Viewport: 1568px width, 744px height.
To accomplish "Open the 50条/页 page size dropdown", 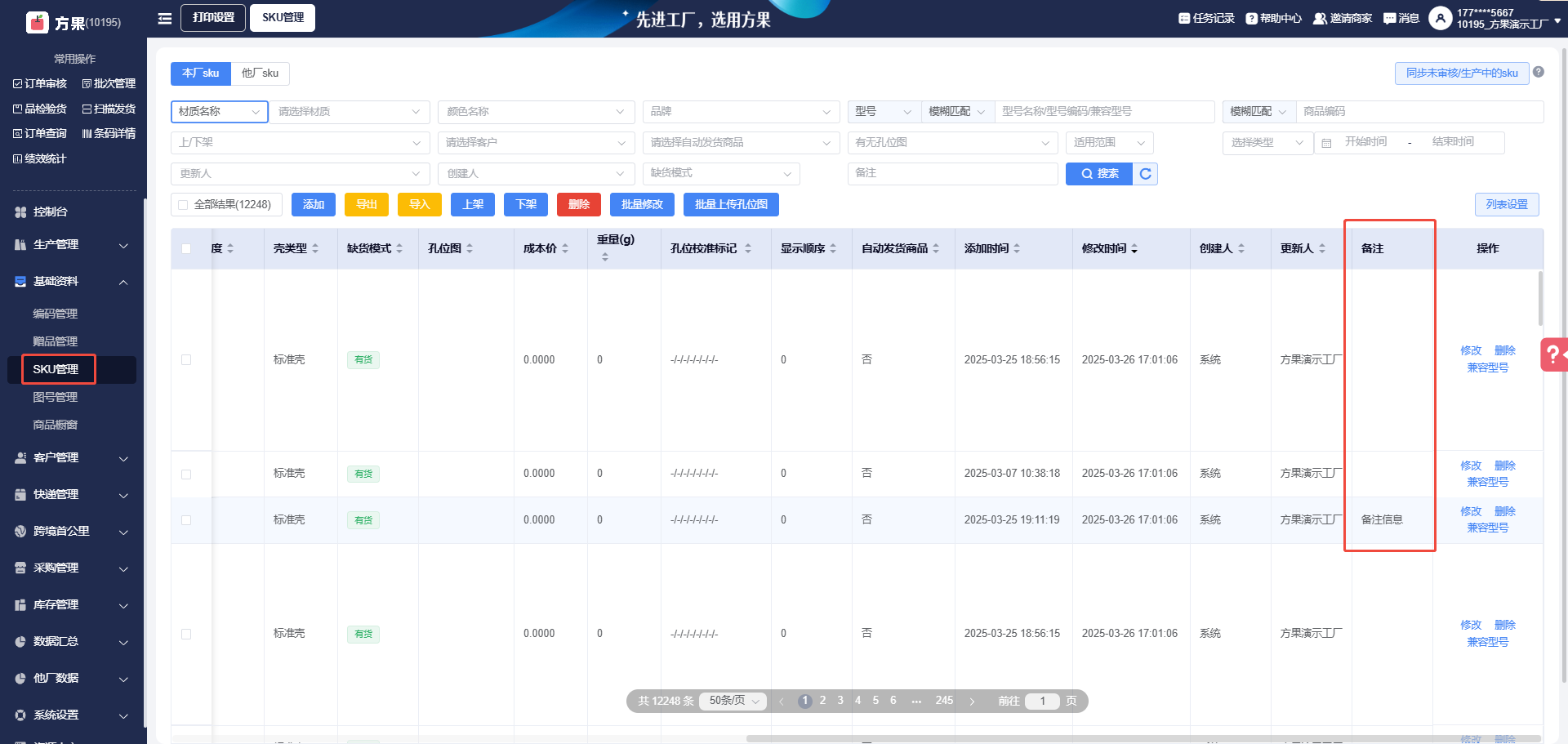I will (733, 701).
